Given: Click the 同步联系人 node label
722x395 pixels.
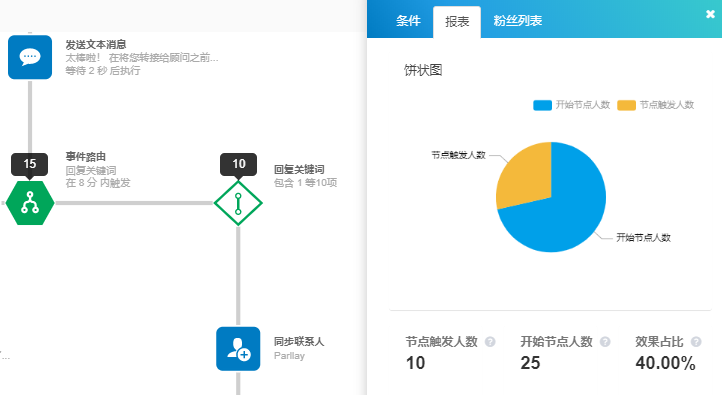Looking at the screenshot, I should click(x=299, y=342).
